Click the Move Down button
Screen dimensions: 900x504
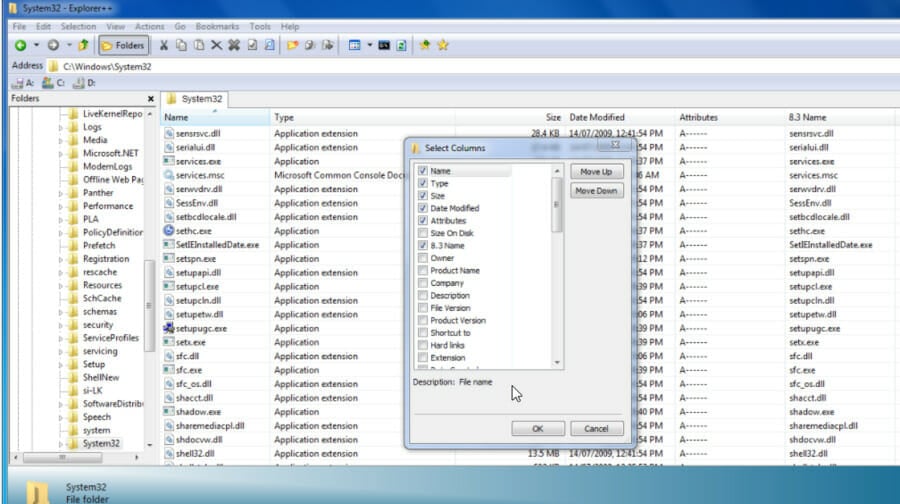tap(596, 191)
